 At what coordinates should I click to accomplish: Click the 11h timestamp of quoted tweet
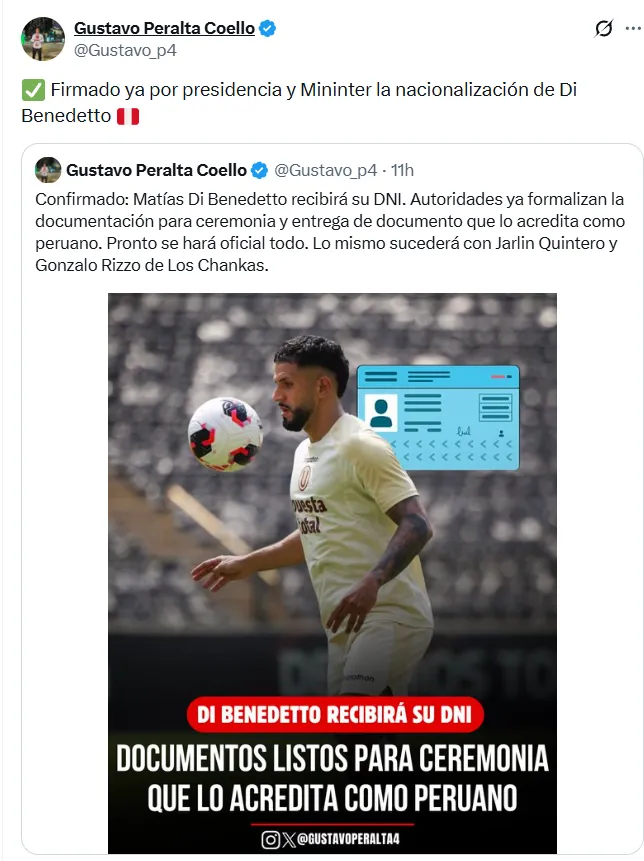point(402,171)
